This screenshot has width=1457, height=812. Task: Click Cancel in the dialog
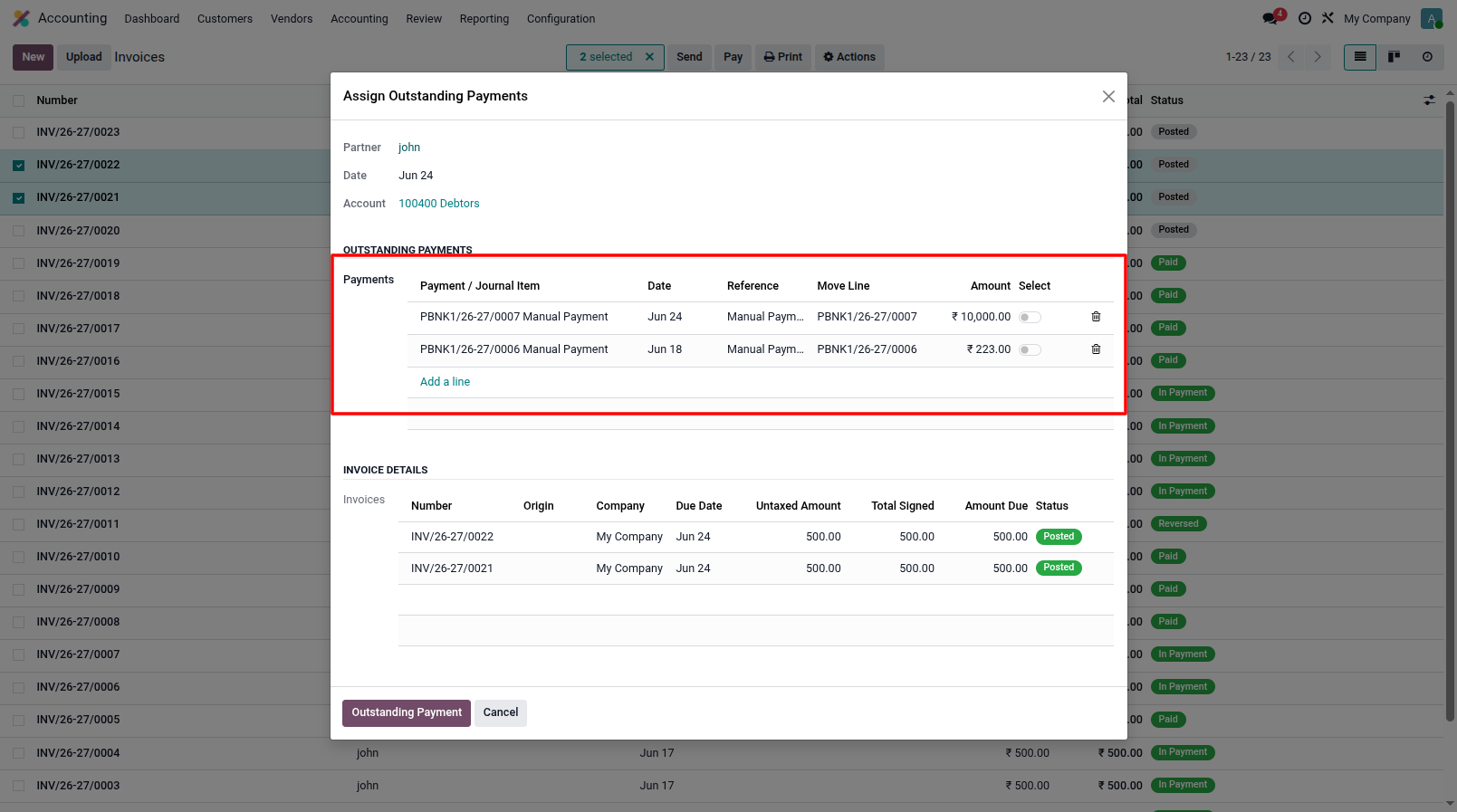pos(501,712)
